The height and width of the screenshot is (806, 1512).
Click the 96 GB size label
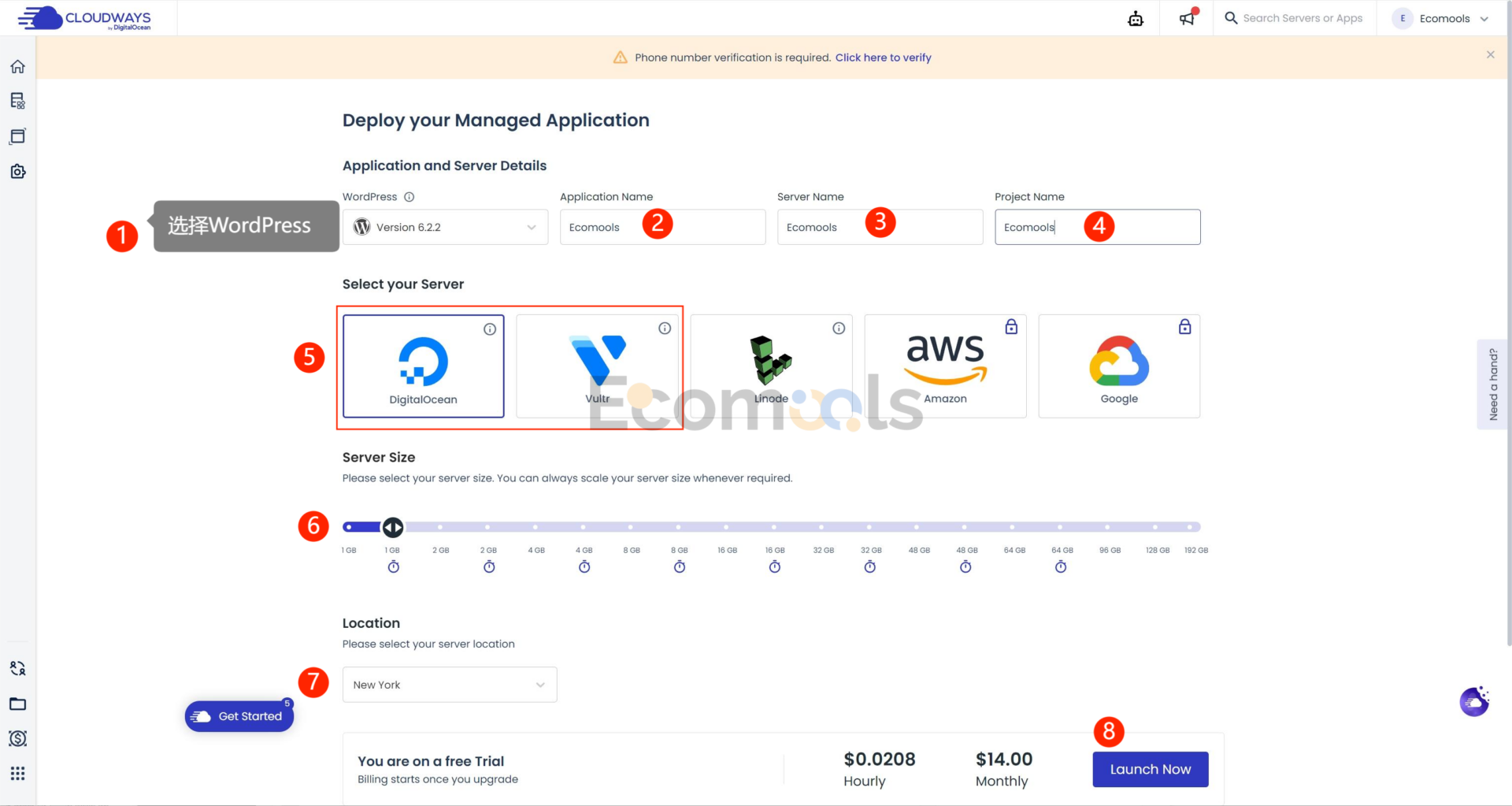tap(1110, 550)
